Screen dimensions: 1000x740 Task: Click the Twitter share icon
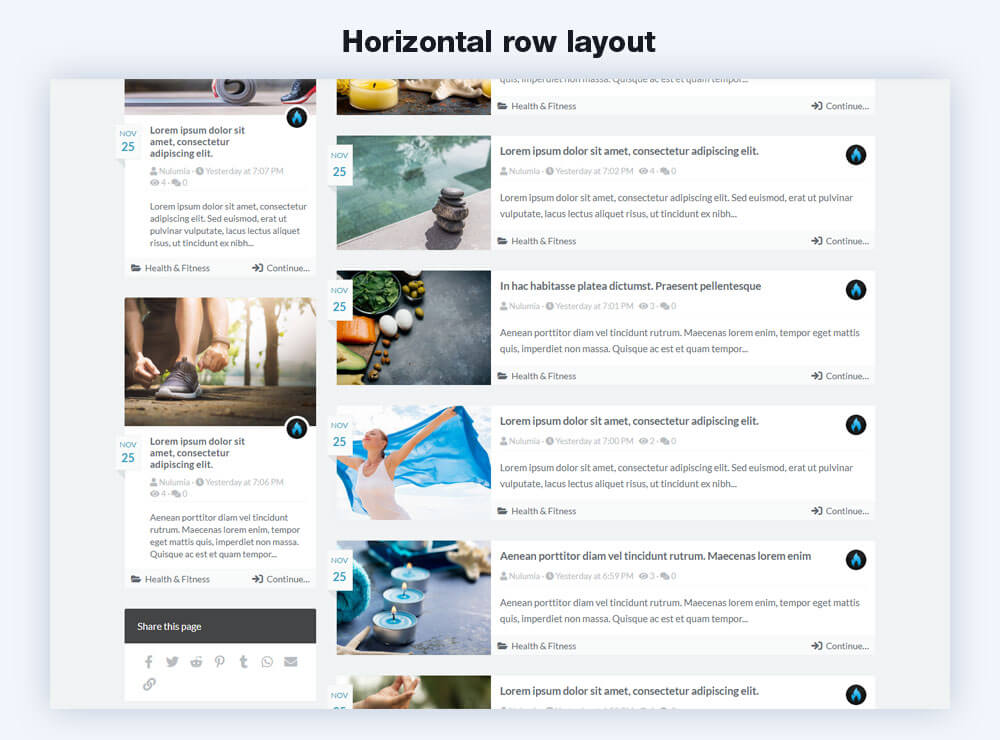(x=172, y=662)
